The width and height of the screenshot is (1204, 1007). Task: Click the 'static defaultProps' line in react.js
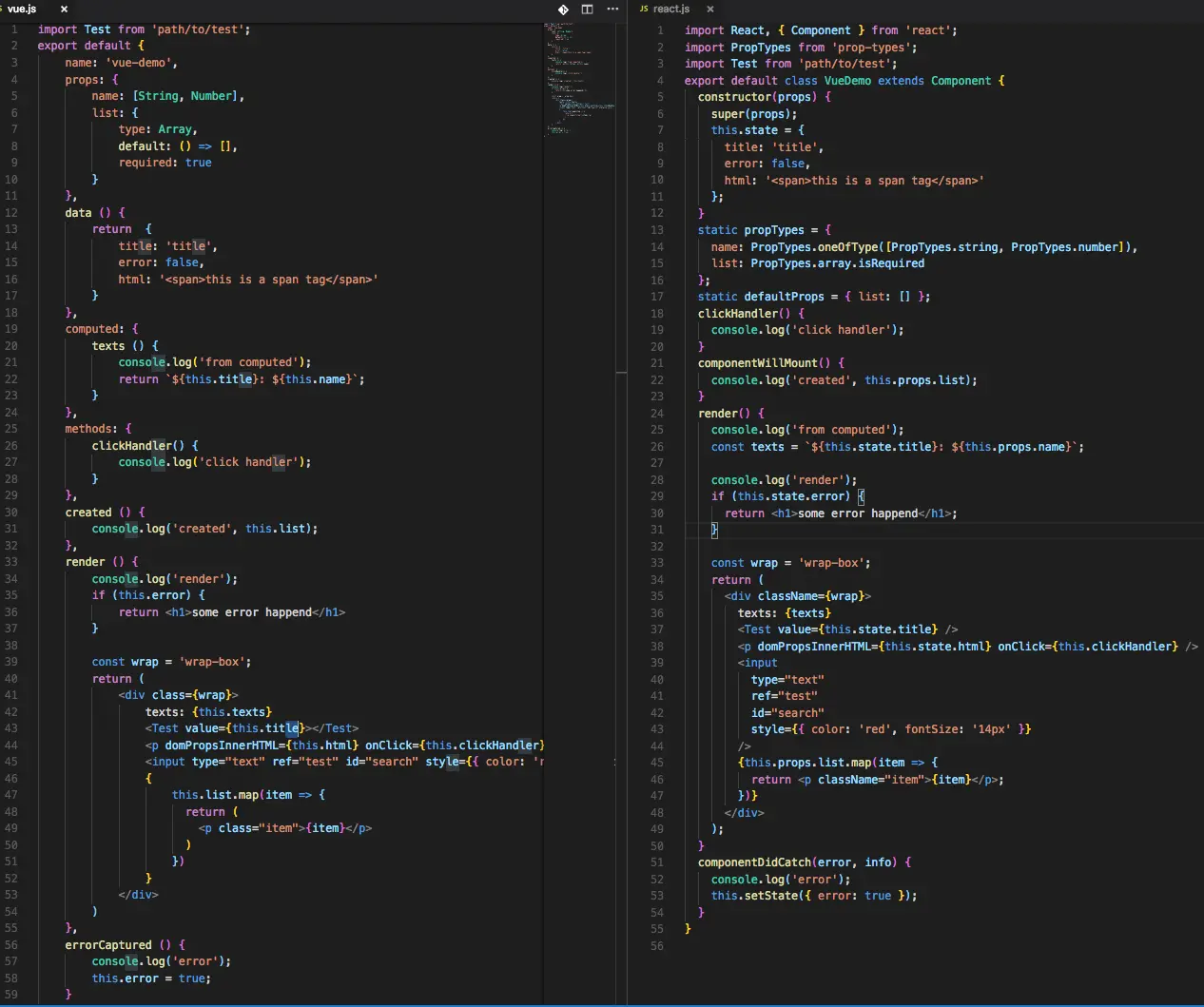tap(814, 297)
